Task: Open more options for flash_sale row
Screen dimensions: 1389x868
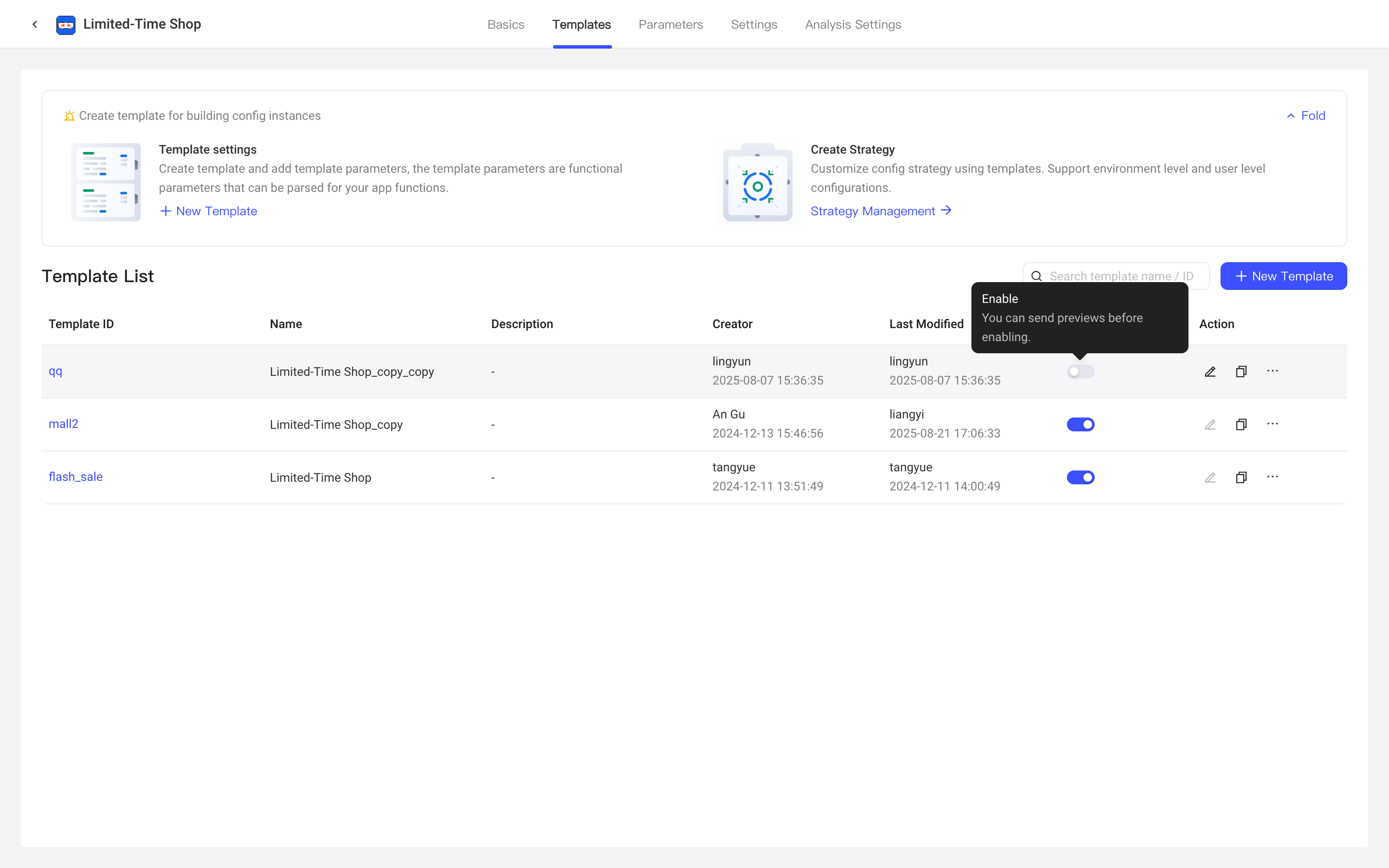Action: click(x=1273, y=477)
